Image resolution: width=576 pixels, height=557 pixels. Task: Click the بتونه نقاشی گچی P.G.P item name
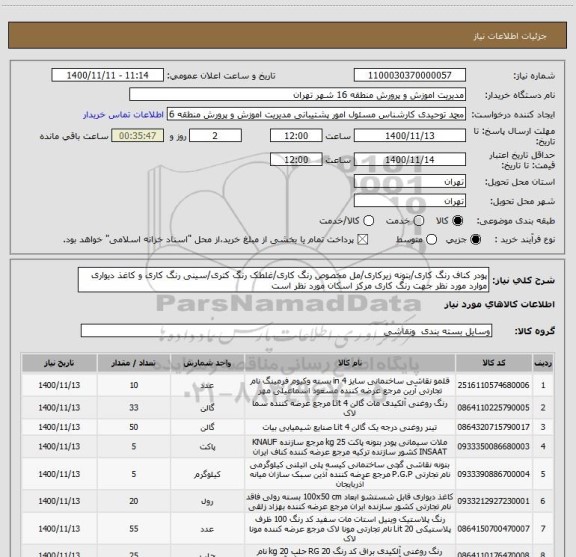[350, 474]
